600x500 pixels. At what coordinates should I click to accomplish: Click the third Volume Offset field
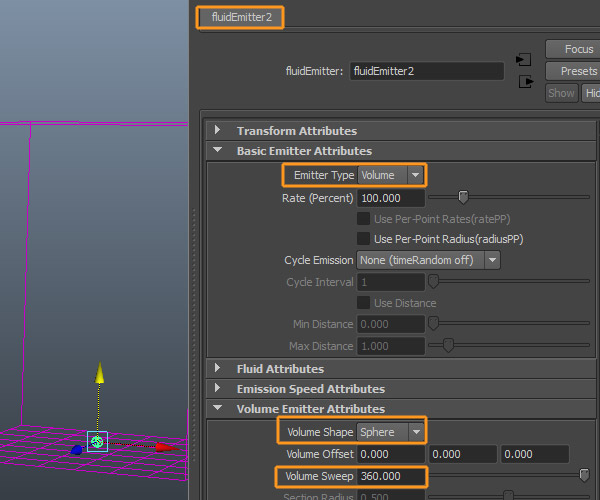coord(535,454)
